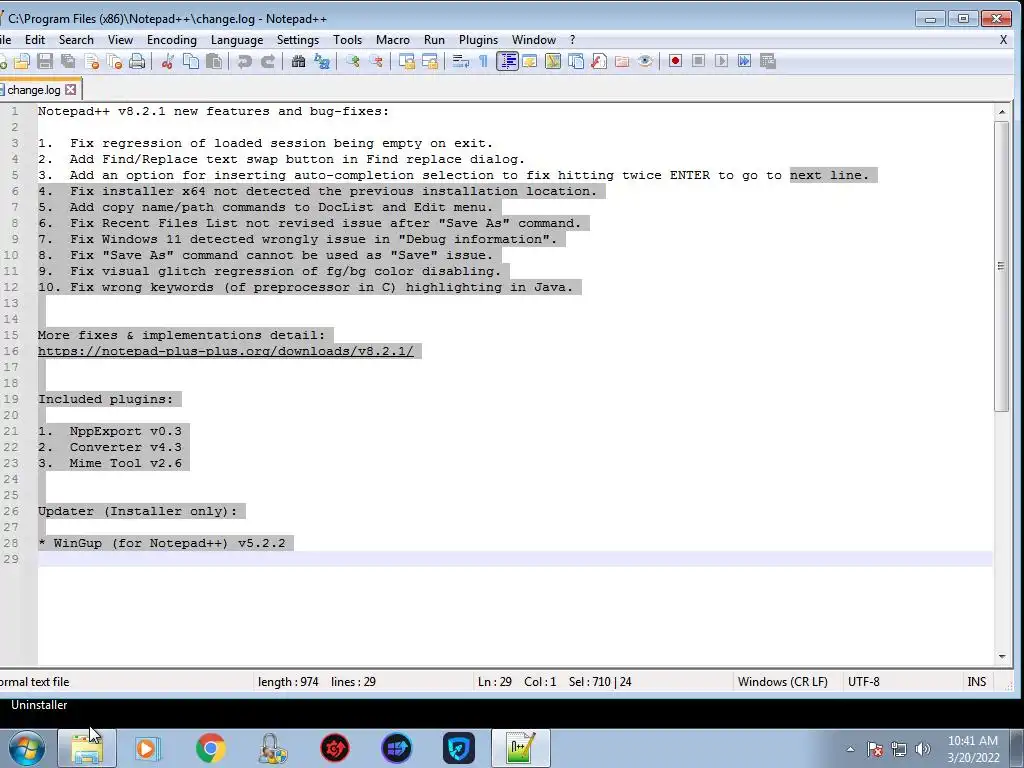Open the Function List panel icon

[599, 61]
